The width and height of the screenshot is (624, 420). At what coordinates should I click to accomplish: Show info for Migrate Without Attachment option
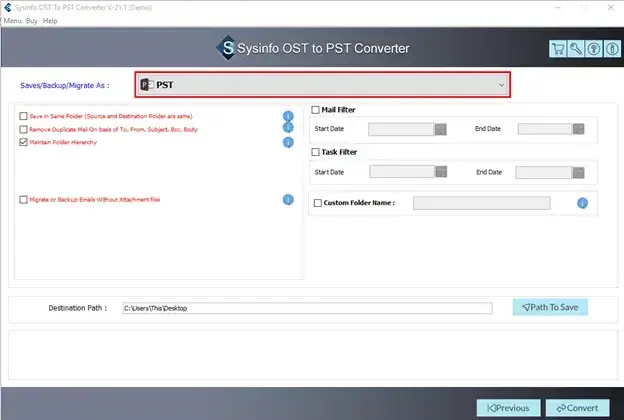point(288,199)
